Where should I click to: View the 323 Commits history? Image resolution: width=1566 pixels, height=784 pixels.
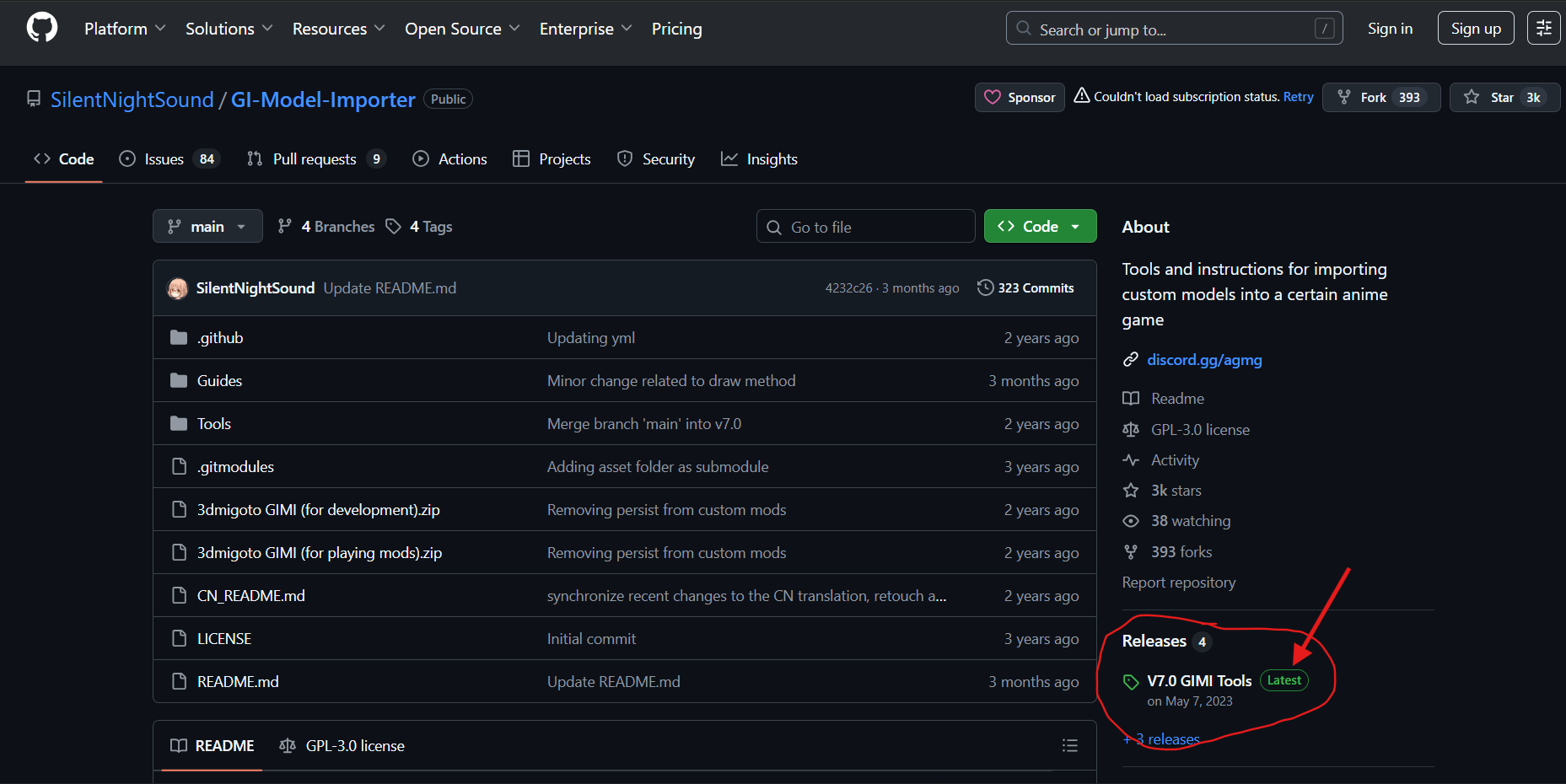click(x=1025, y=287)
